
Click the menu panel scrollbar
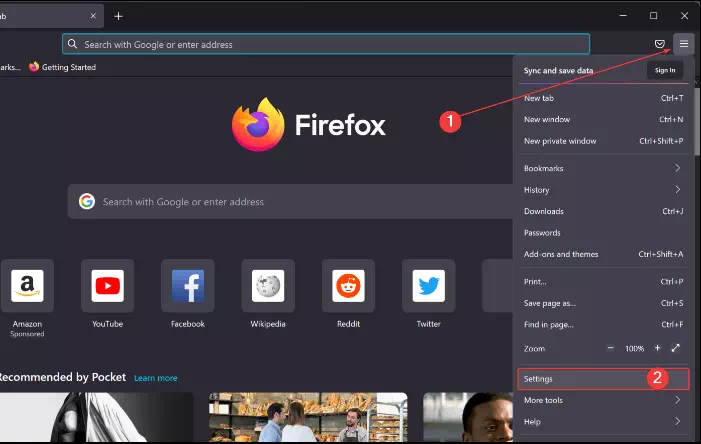[697, 121]
